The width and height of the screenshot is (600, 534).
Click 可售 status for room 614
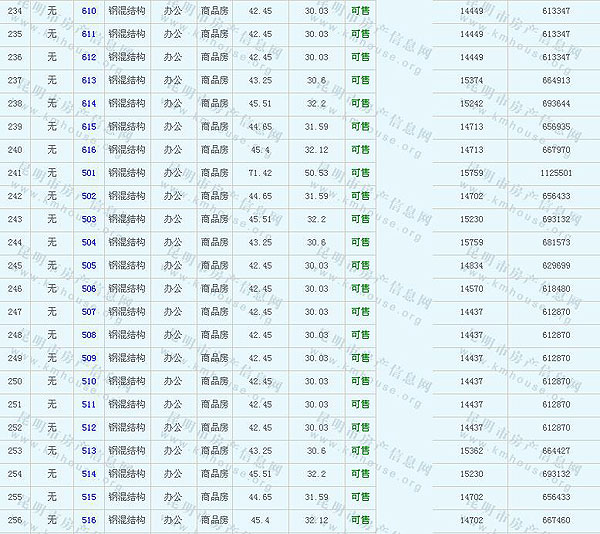360,104
